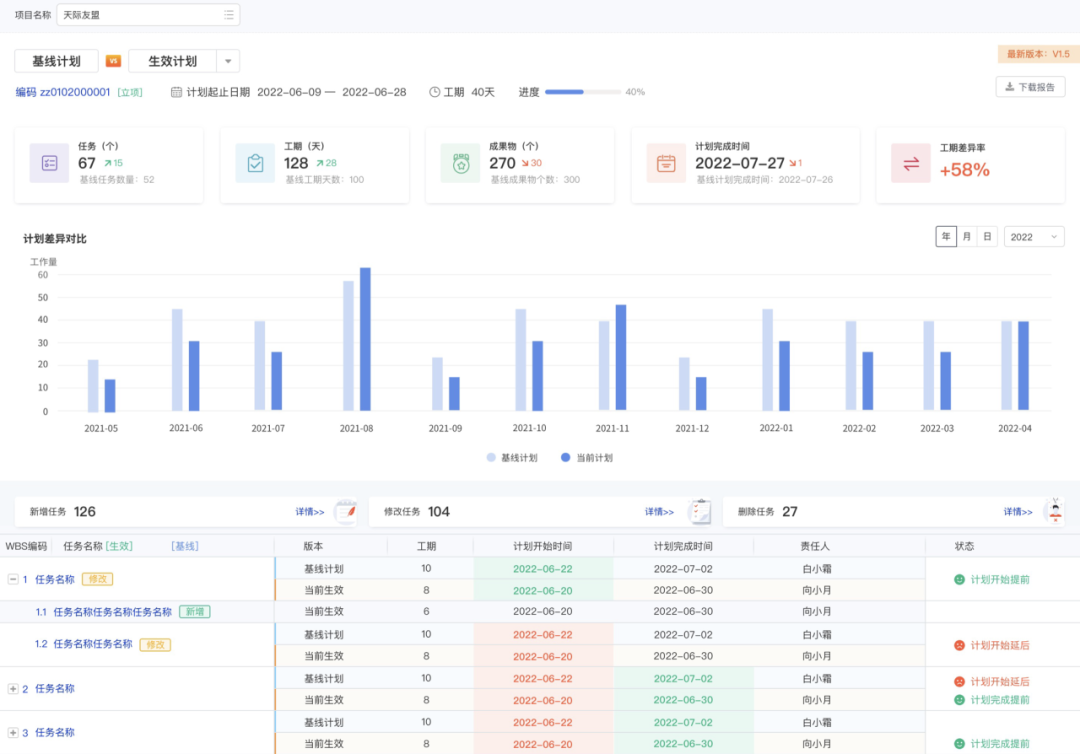Click the 计划开始时间 column header
The image size is (1080, 754).
(543, 546)
